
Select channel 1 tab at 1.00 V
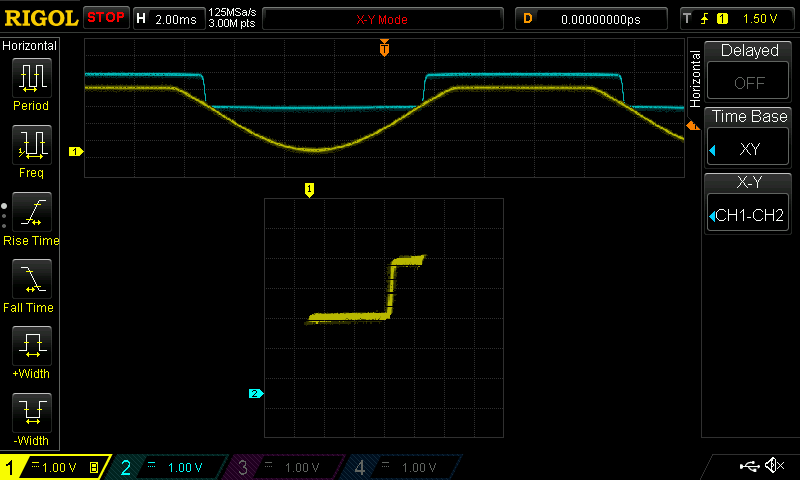click(x=55, y=467)
